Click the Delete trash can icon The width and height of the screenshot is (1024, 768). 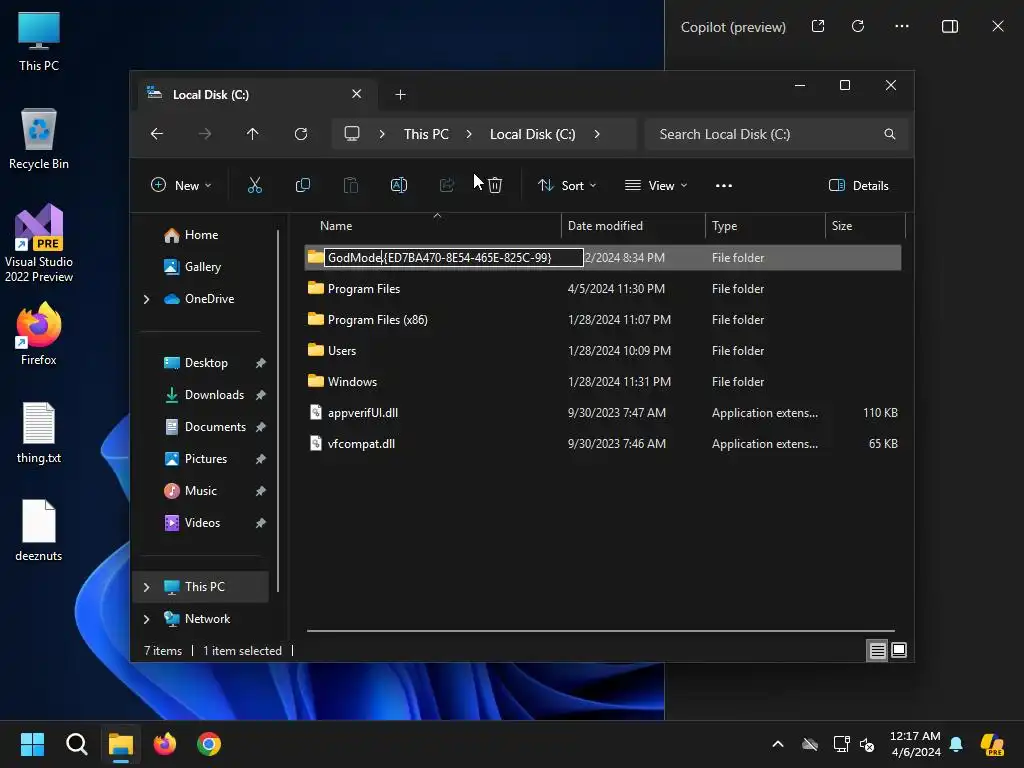(495, 185)
